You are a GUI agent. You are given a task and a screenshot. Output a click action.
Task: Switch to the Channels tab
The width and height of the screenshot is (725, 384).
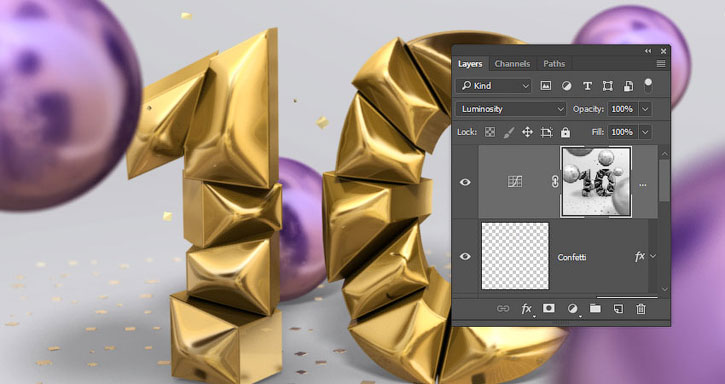(512, 64)
